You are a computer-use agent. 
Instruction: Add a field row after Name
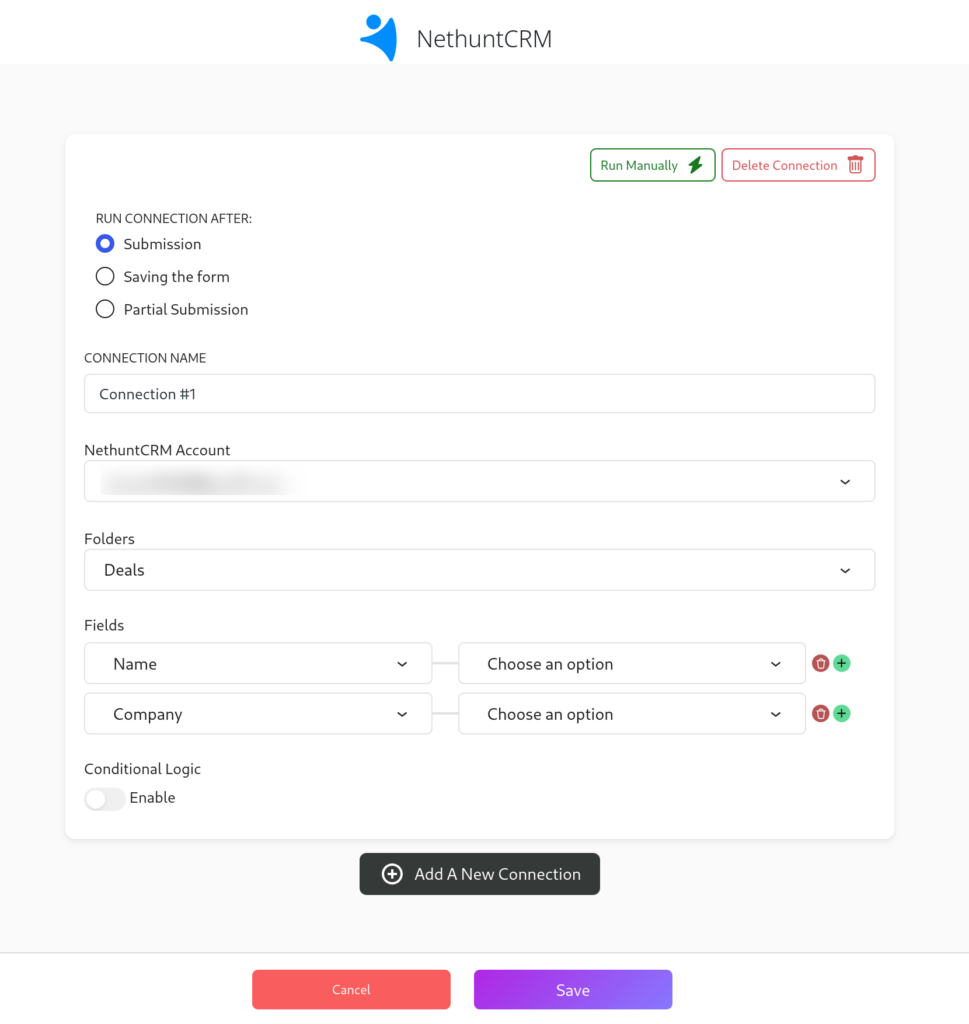point(842,664)
